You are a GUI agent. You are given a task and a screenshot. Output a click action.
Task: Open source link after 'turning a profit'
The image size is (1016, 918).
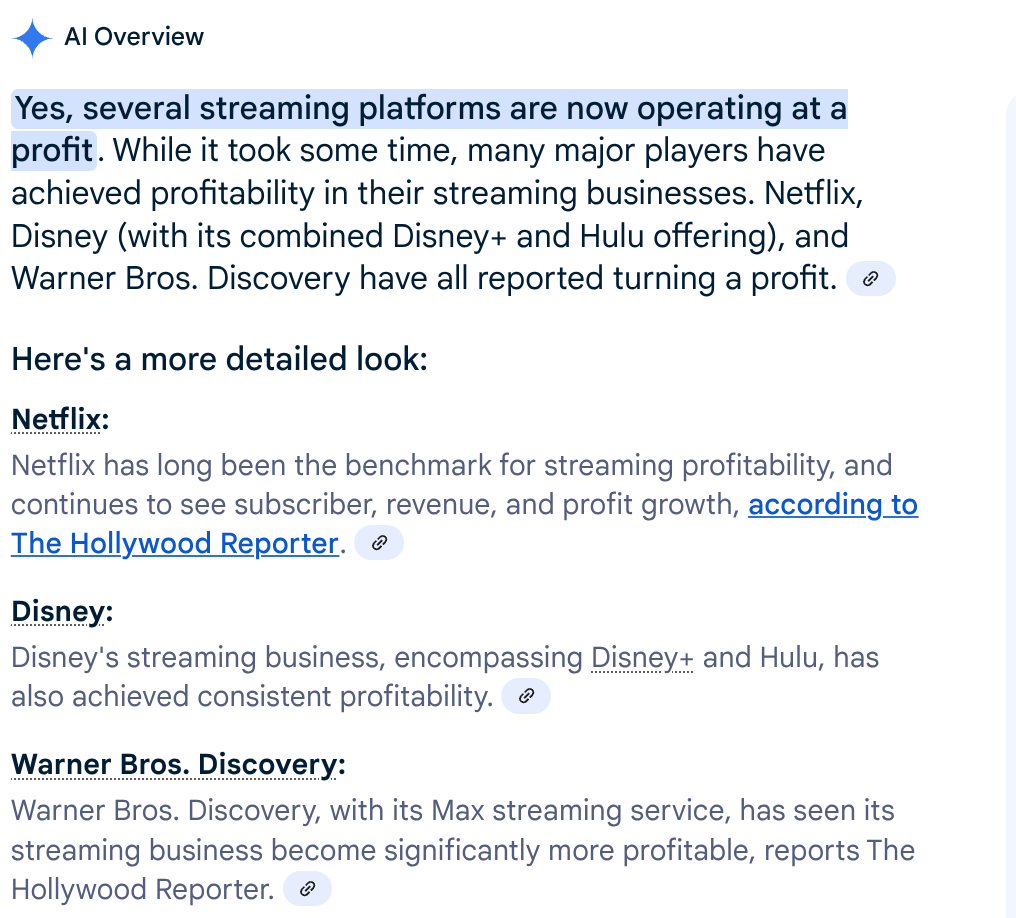tap(871, 279)
